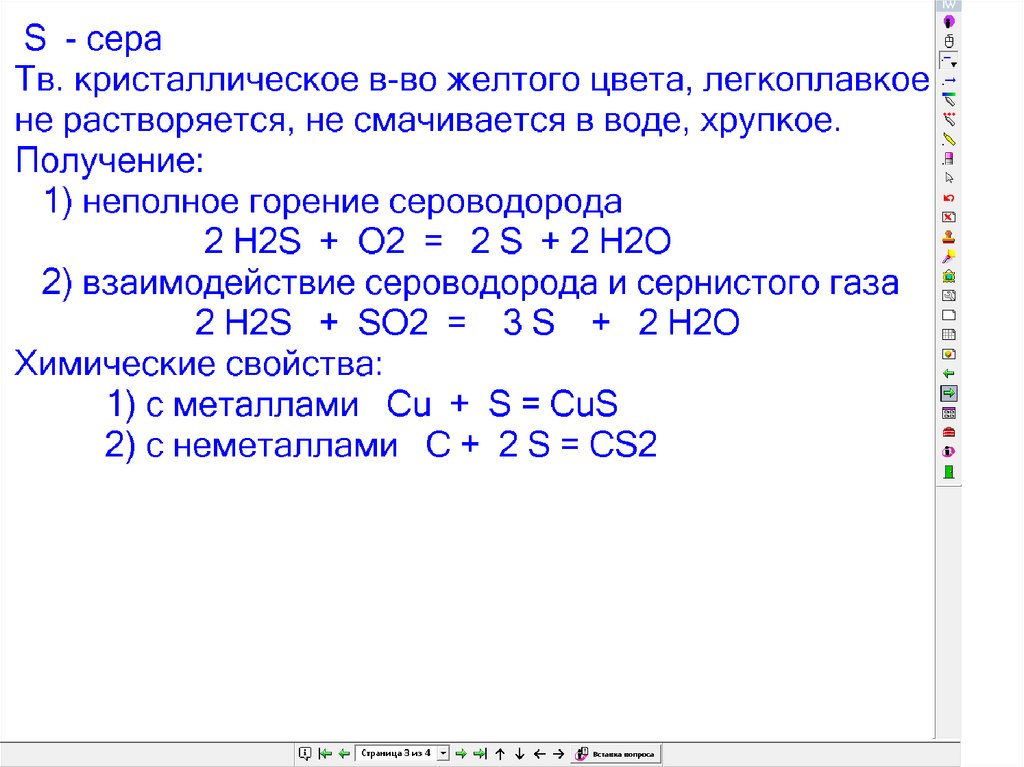Select the mouse mode icon
The image size is (1024, 767).
949,41
